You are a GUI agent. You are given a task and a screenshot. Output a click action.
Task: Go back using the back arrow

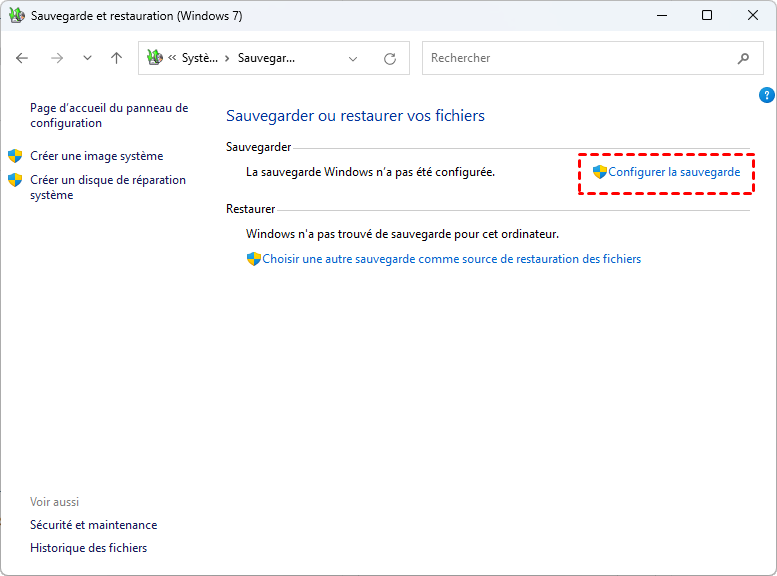point(22,58)
